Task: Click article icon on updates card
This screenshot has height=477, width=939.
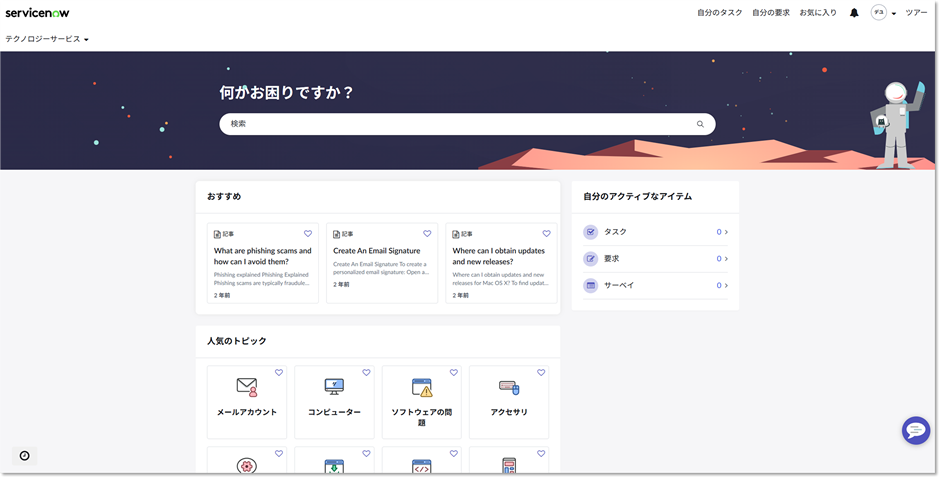Action: click(456, 234)
